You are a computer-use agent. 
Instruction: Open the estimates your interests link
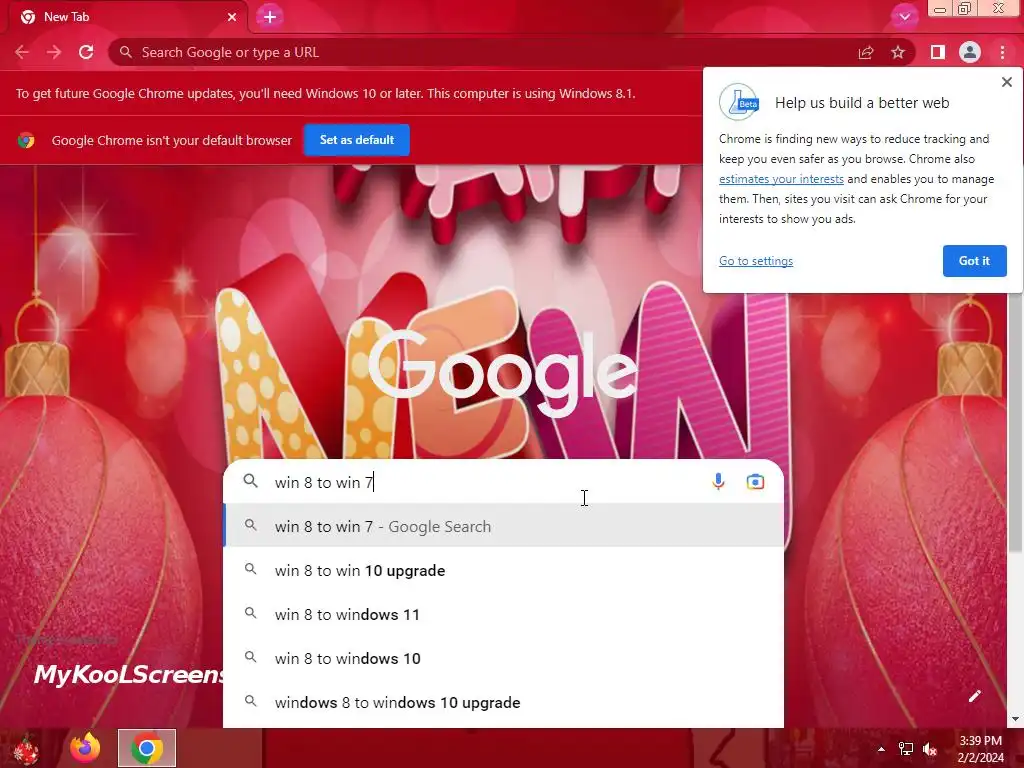(x=781, y=179)
